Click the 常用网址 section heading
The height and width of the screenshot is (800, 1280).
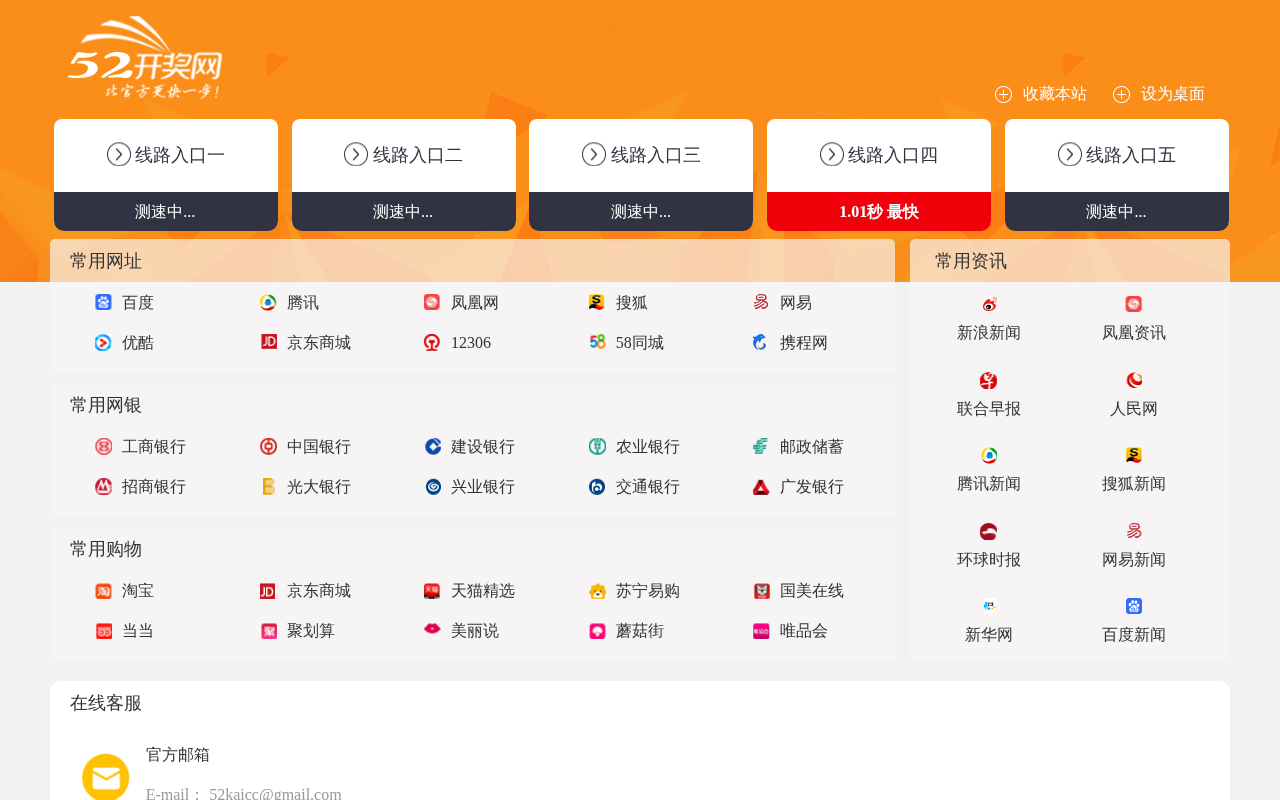pyautogui.click(x=106, y=261)
